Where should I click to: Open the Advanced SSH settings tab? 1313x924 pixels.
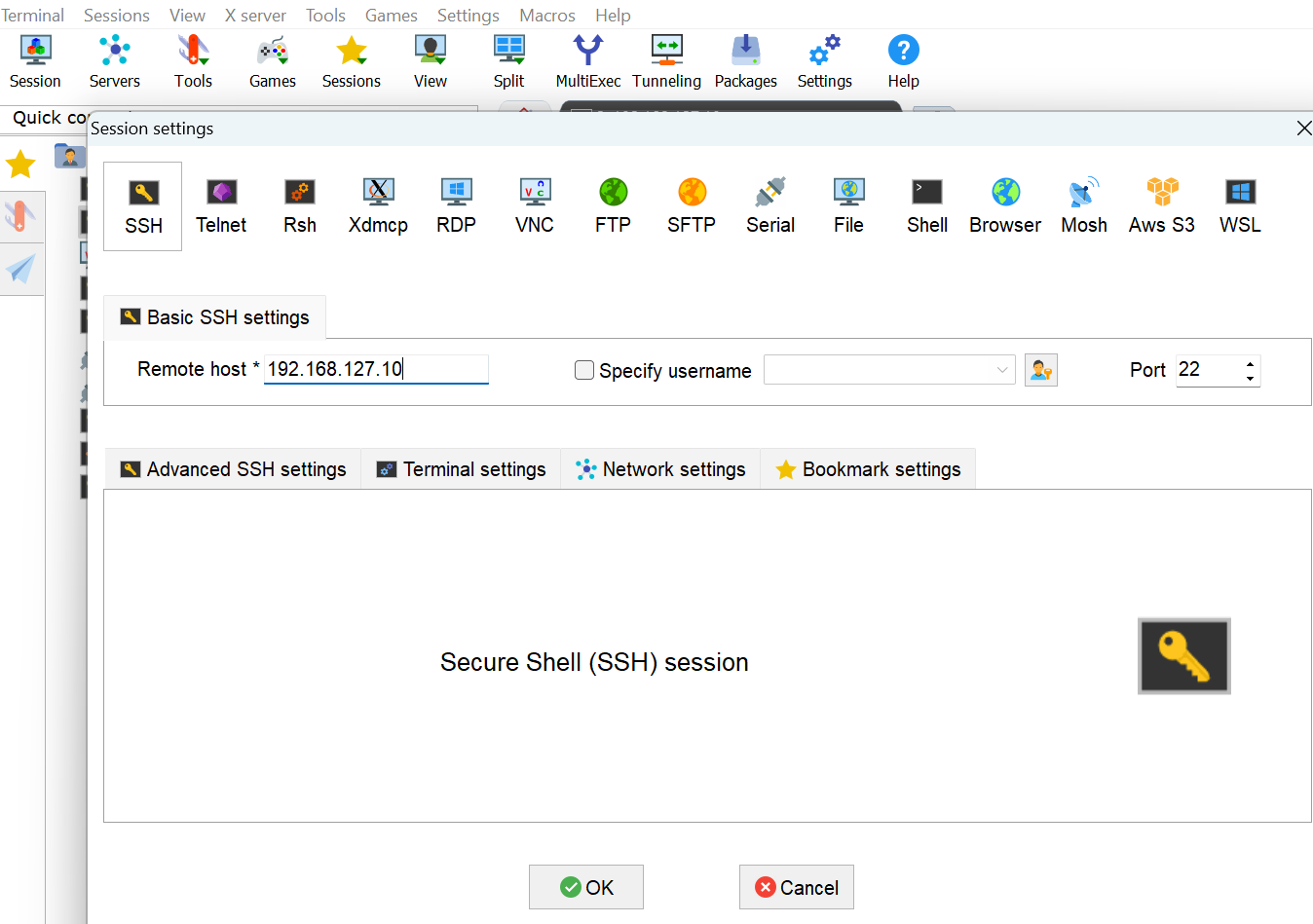click(234, 469)
